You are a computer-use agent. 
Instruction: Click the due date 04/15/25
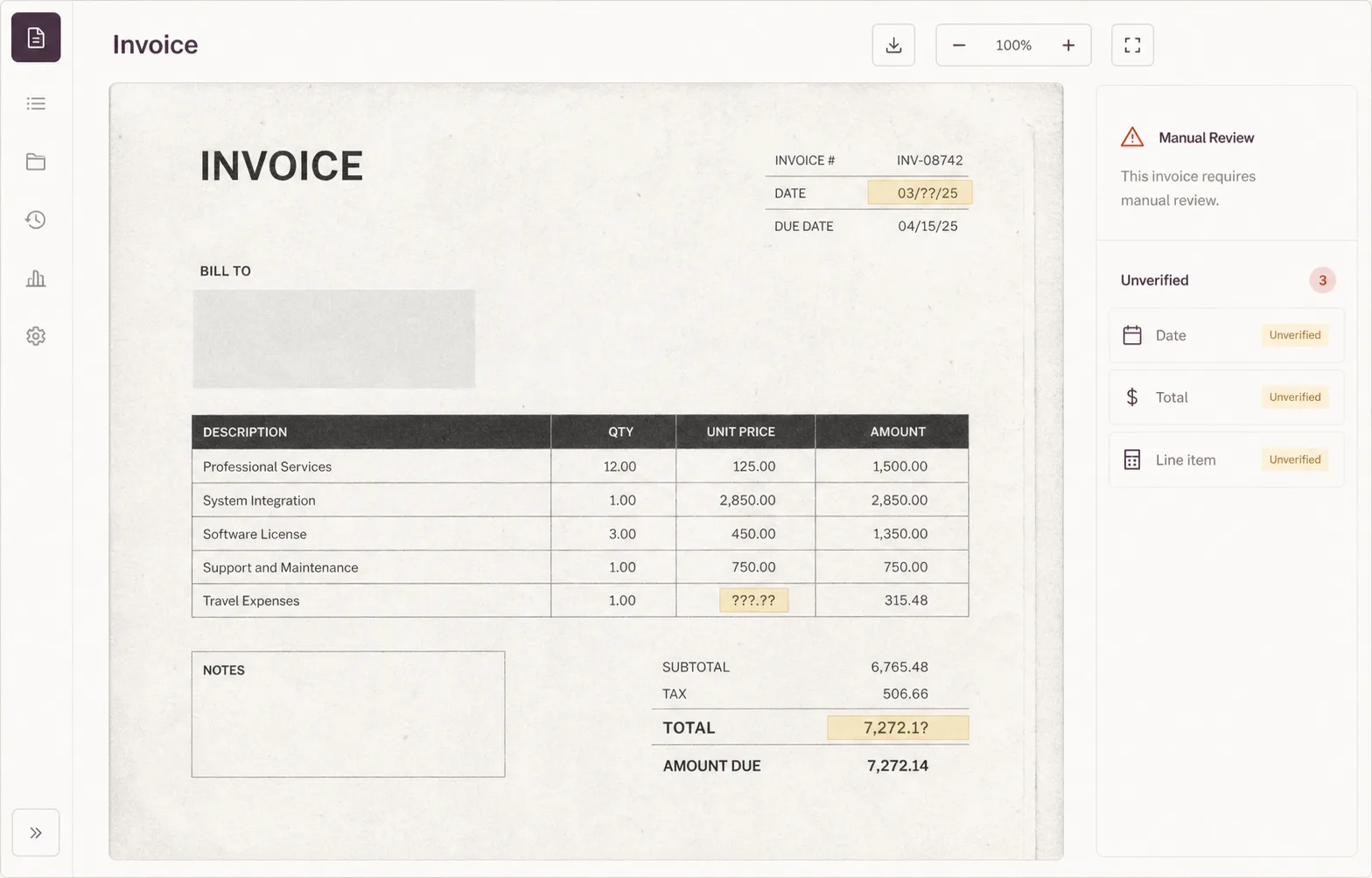(x=927, y=226)
